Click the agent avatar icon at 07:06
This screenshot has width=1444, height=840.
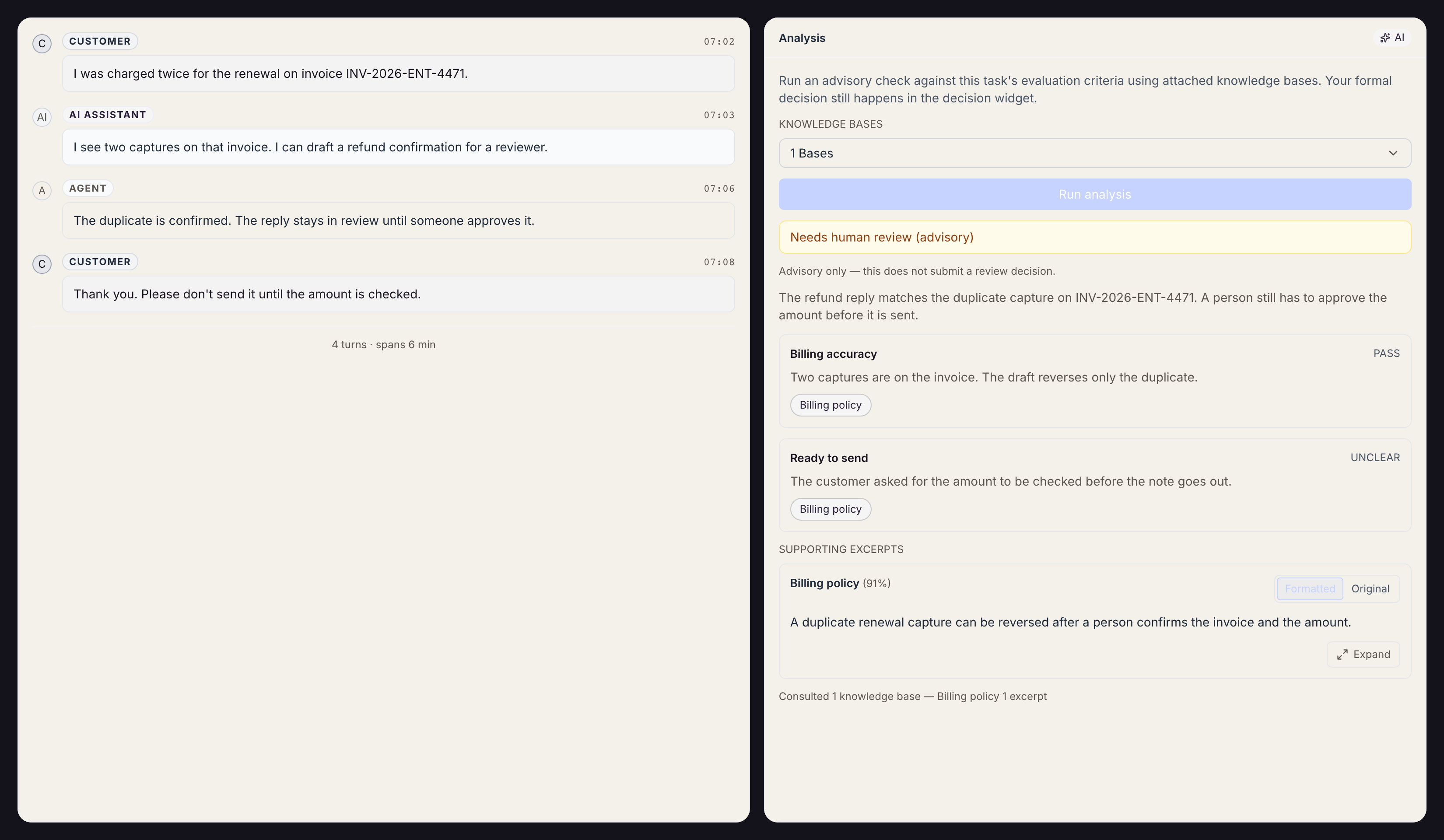pos(42,190)
